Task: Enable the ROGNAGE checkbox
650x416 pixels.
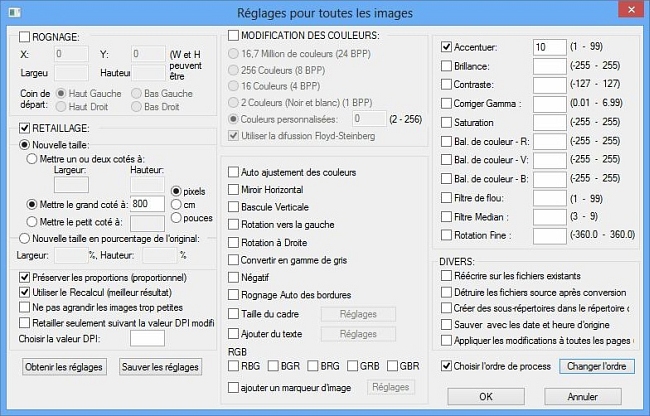Action: [x=24, y=37]
